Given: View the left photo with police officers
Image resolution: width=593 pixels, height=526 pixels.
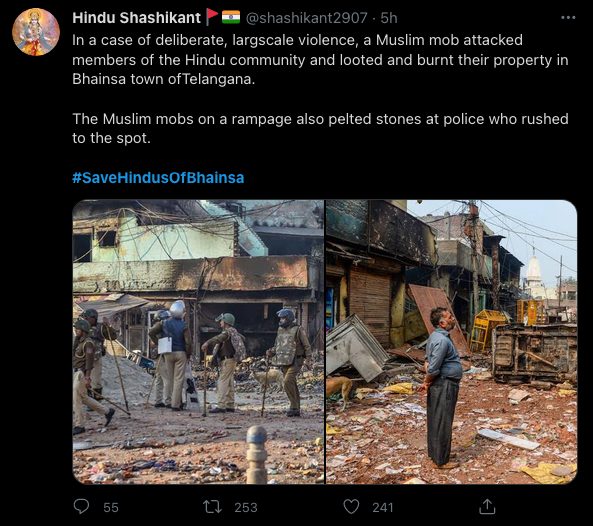Looking at the screenshot, I should point(198,342).
